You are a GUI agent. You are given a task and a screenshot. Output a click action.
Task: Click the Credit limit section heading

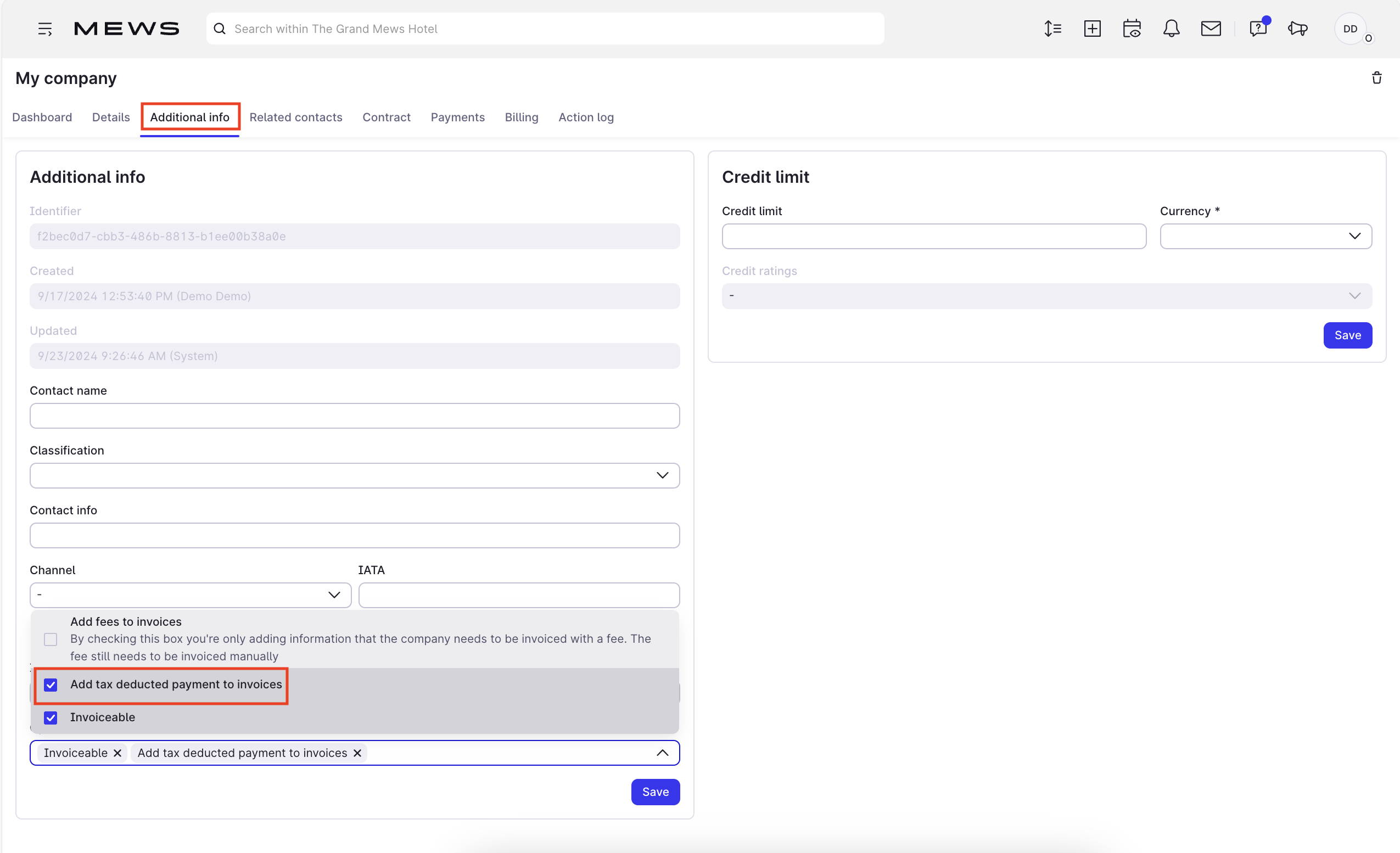(x=765, y=177)
